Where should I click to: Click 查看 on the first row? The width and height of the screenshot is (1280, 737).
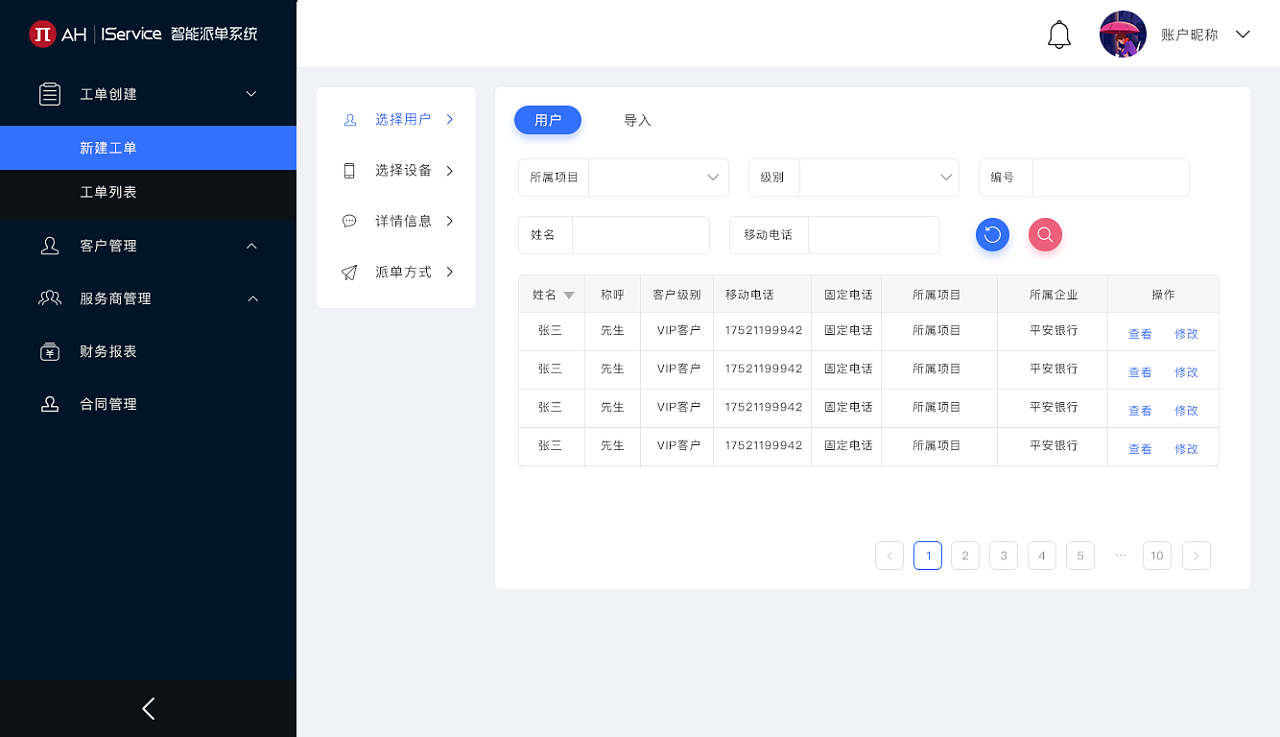pos(1140,333)
